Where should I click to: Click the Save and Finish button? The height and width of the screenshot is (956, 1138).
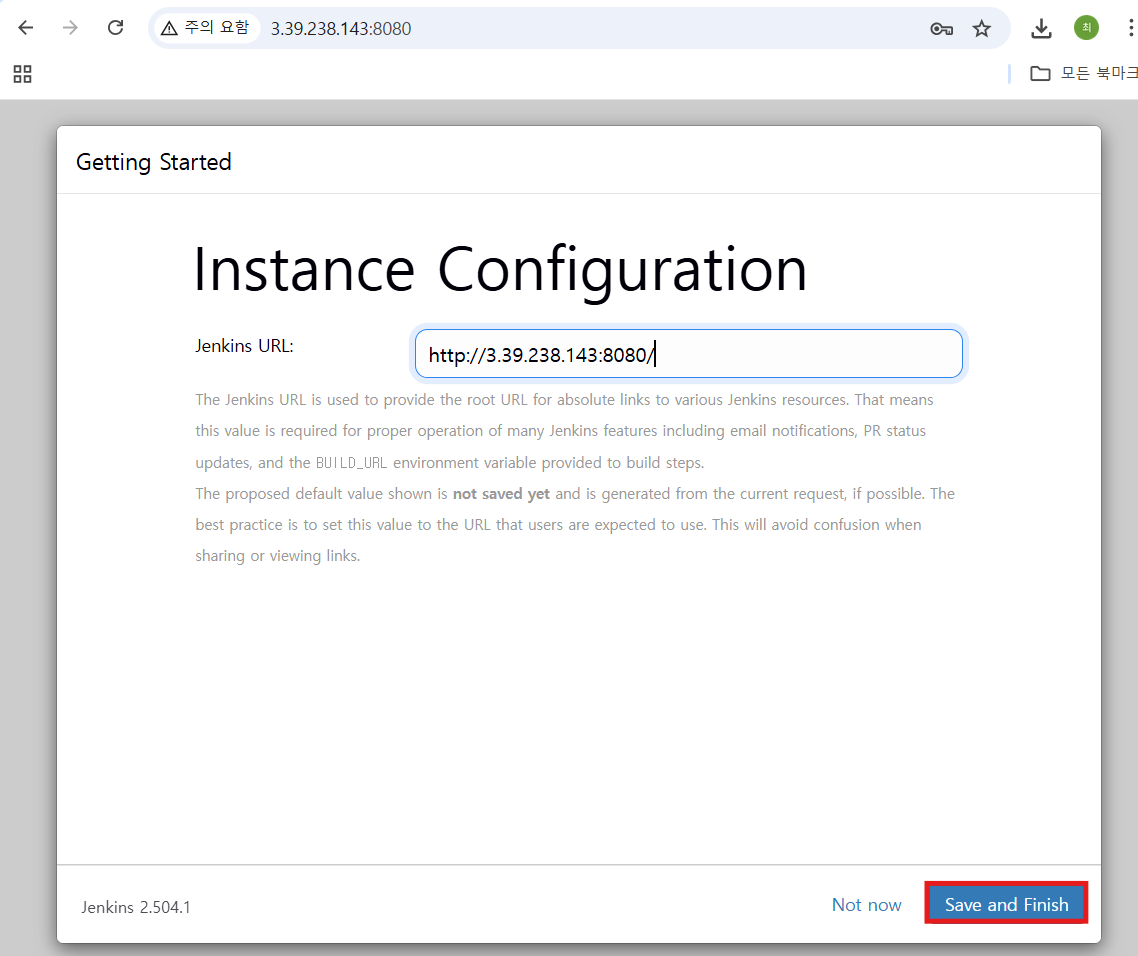coord(1006,904)
